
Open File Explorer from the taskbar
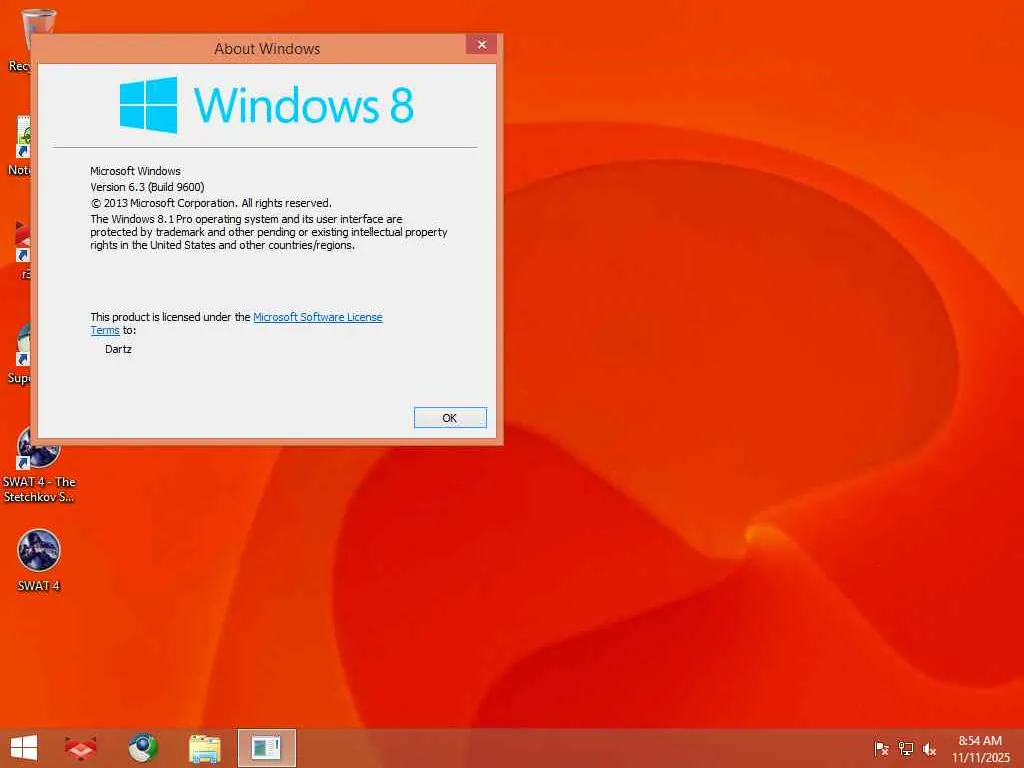pyautogui.click(x=204, y=748)
